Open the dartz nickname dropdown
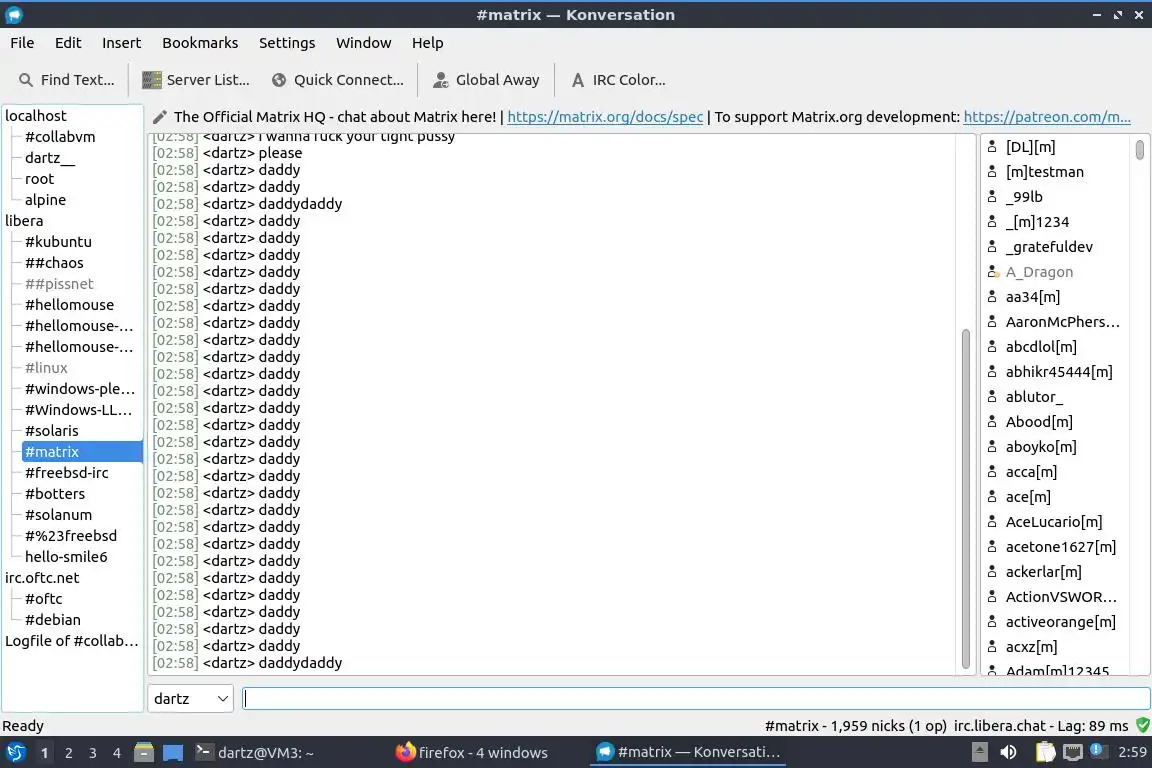This screenshot has height=768, width=1152. tap(191, 699)
